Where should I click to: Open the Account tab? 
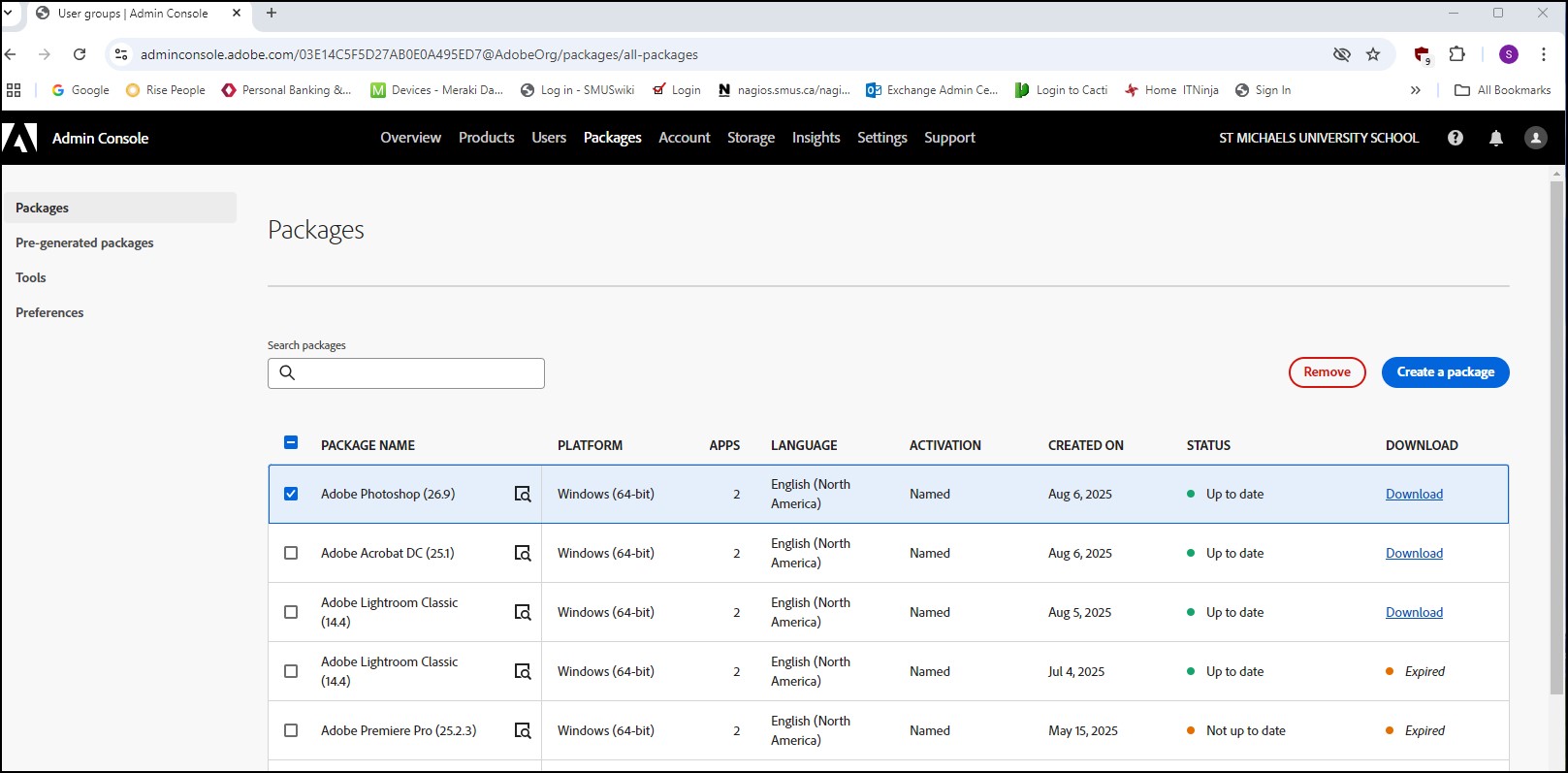click(x=685, y=138)
